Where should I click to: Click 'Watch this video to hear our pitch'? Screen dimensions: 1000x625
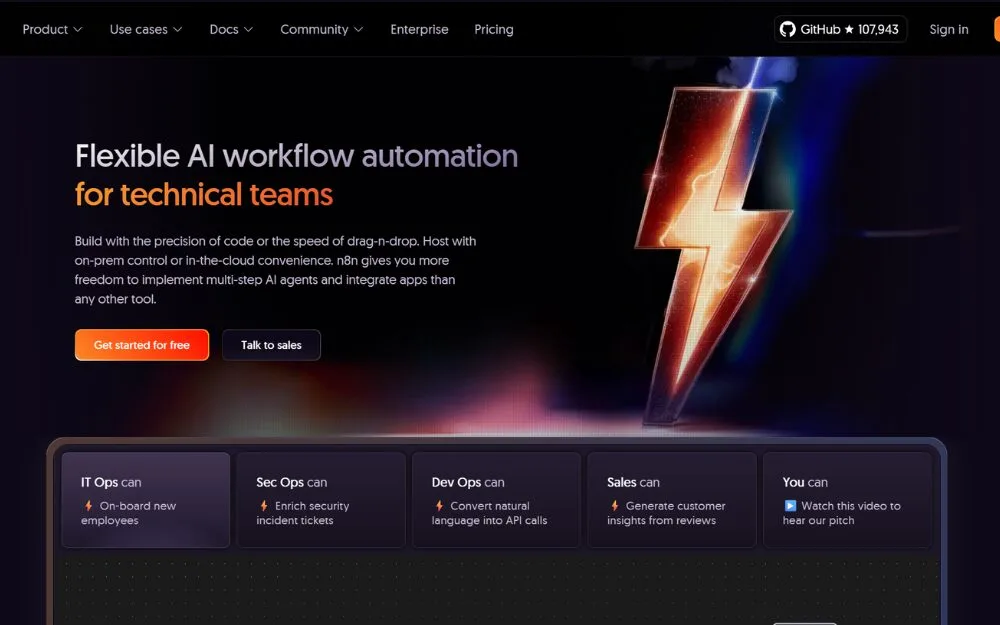click(842, 513)
